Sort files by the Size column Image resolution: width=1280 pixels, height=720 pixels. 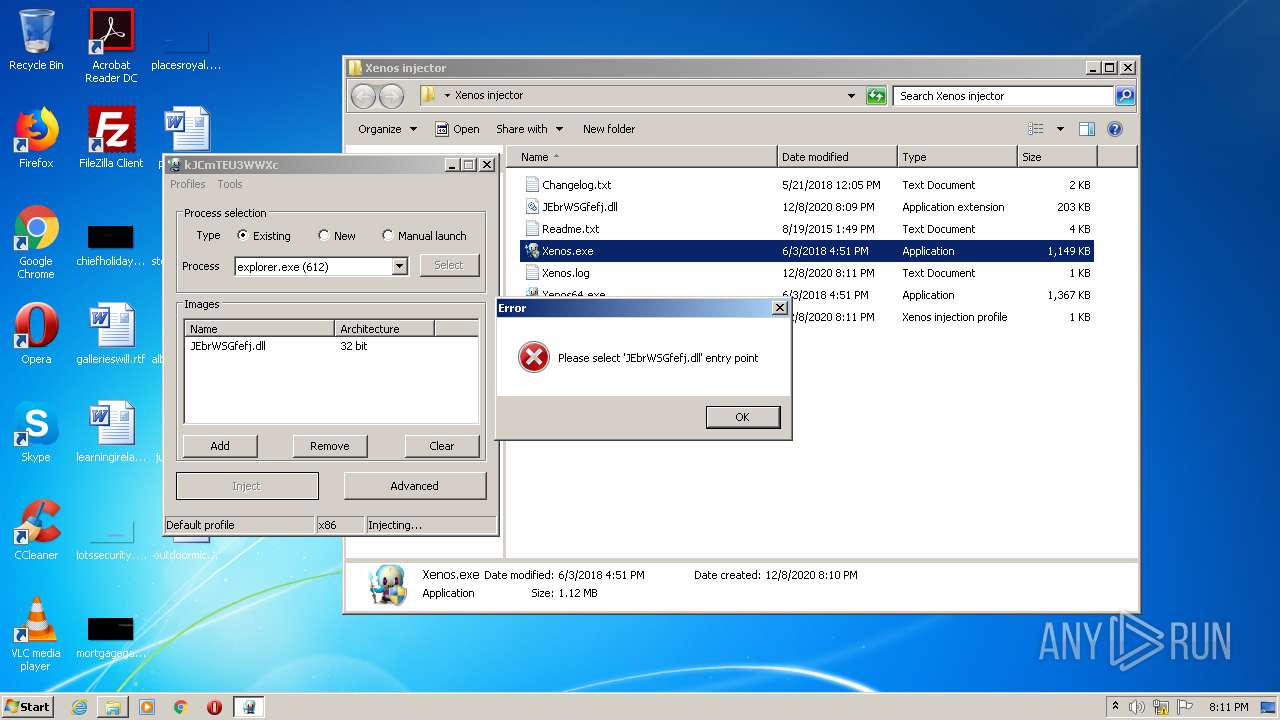click(x=1057, y=157)
